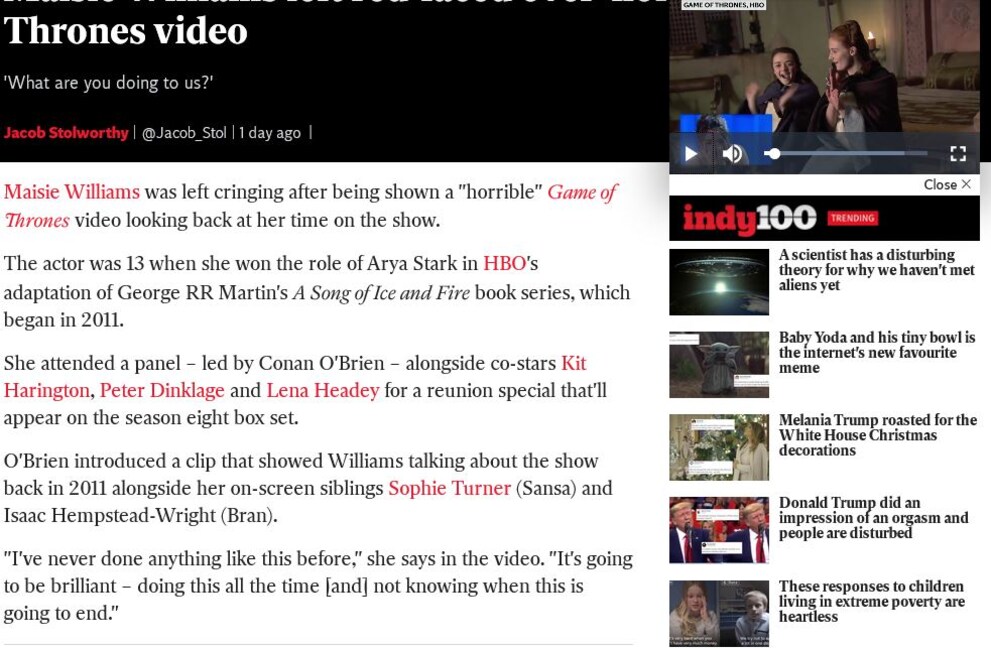Image resolution: width=991 pixels, height=648 pixels.
Task: Open Jacob Stolworthy's author page
Action: pyautogui.click(x=66, y=133)
